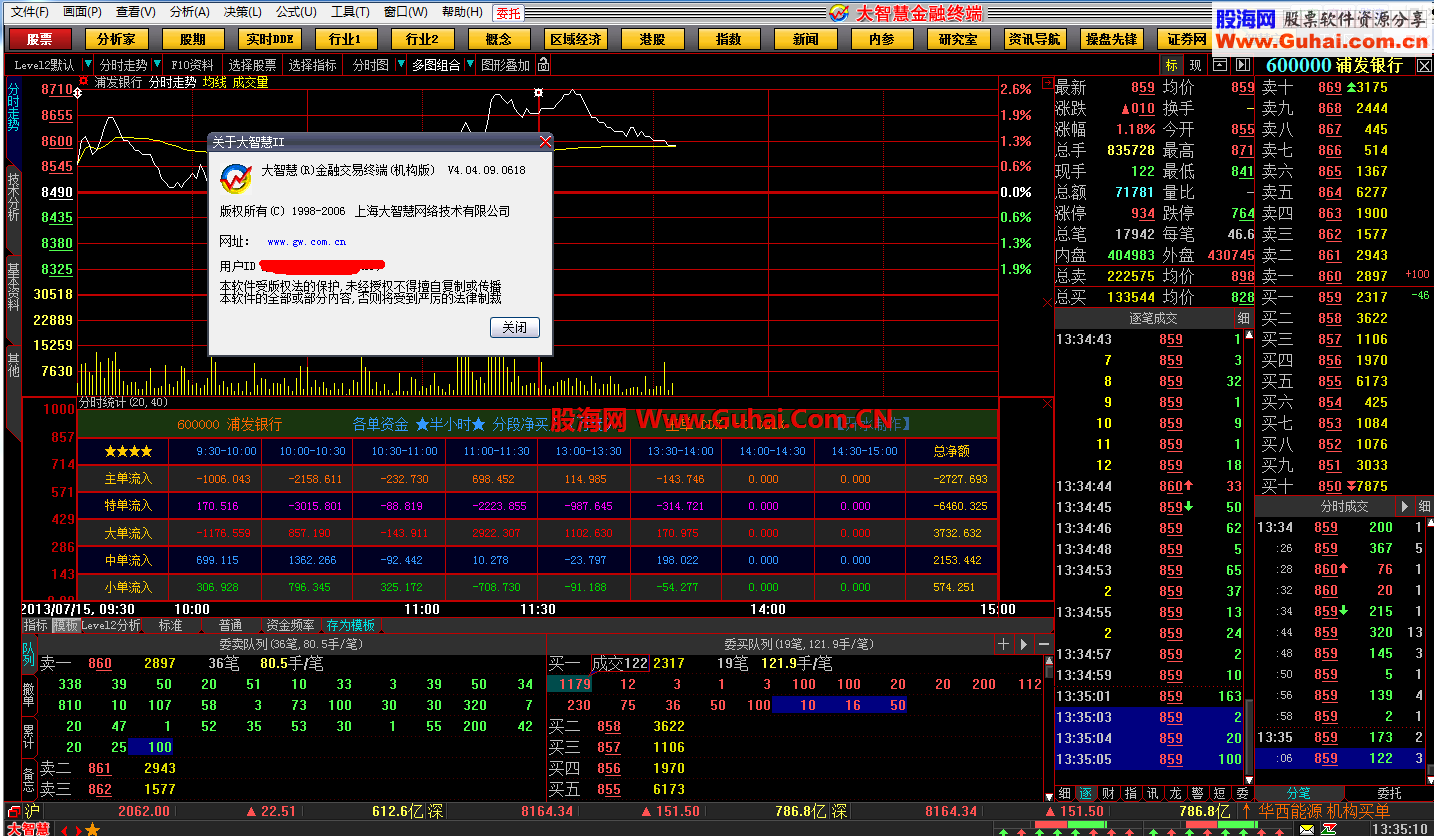Click the 标 toggle in quote panel header
Viewport: 1434px width, 836px height.
(x=1171, y=65)
